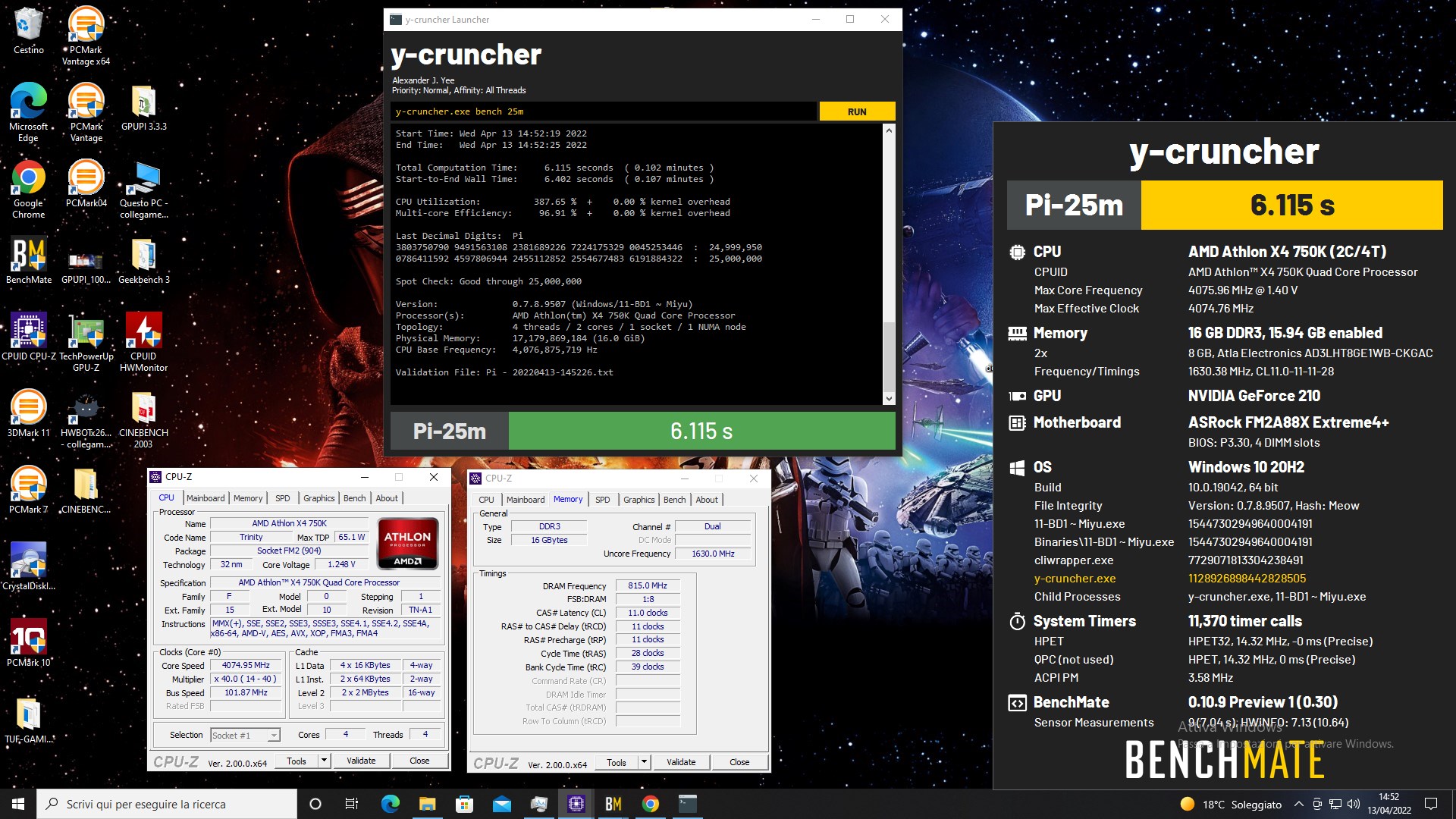1456x819 pixels.
Task: Open Mainboard tab in right CPU-Z
Action: (526, 500)
